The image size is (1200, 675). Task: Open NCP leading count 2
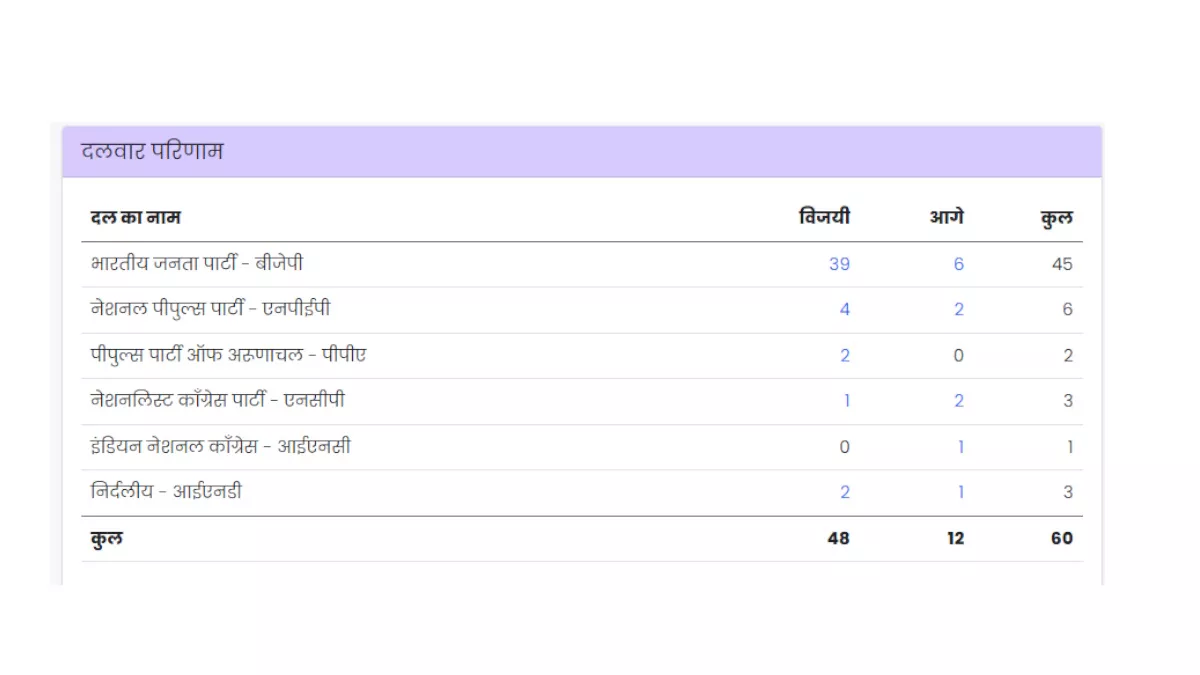coord(959,401)
